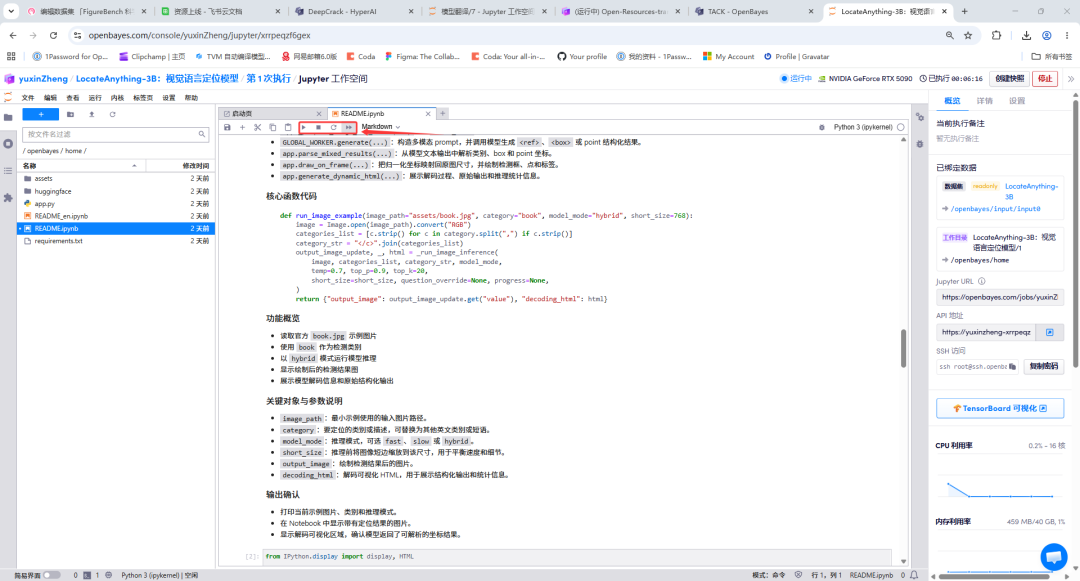Collapse the right panel with the double chevron
Image resolution: width=1080 pixels, height=581 pixels.
click(1071, 78)
